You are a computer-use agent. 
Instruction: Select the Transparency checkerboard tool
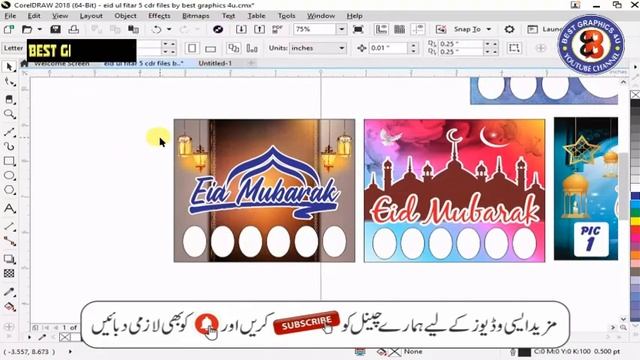(x=9, y=273)
